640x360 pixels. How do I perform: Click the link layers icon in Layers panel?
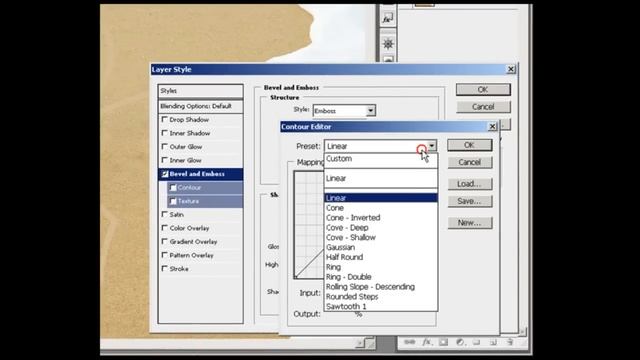[x=409, y=342]
